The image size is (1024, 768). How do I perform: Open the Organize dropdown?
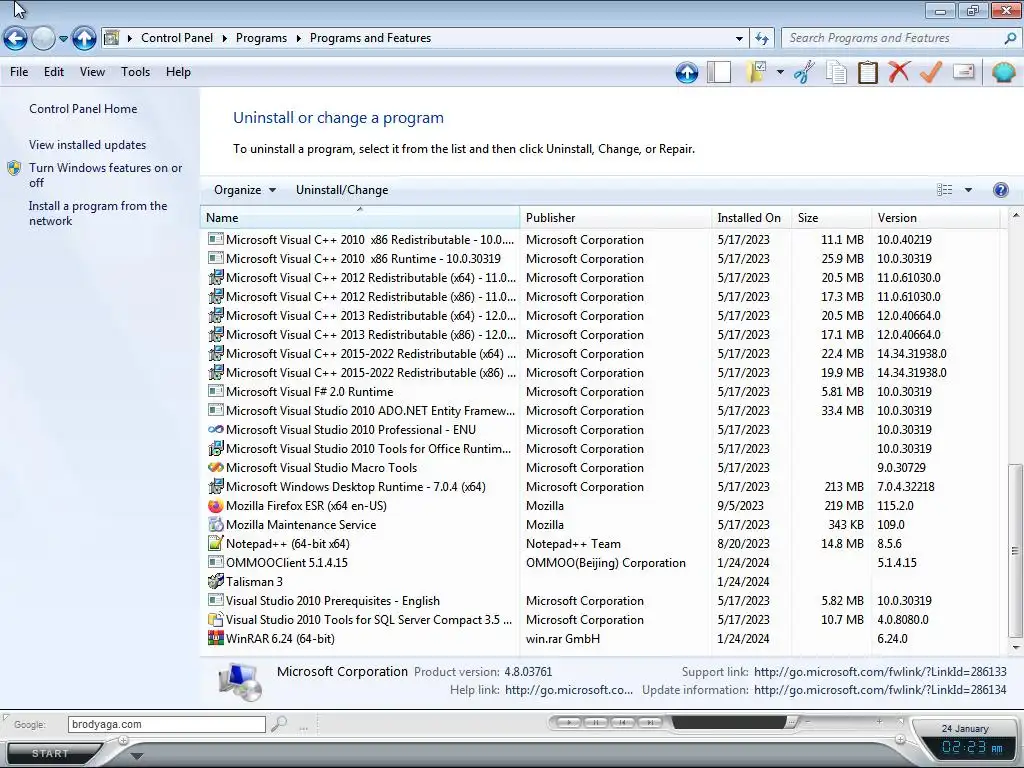(245, 190)
